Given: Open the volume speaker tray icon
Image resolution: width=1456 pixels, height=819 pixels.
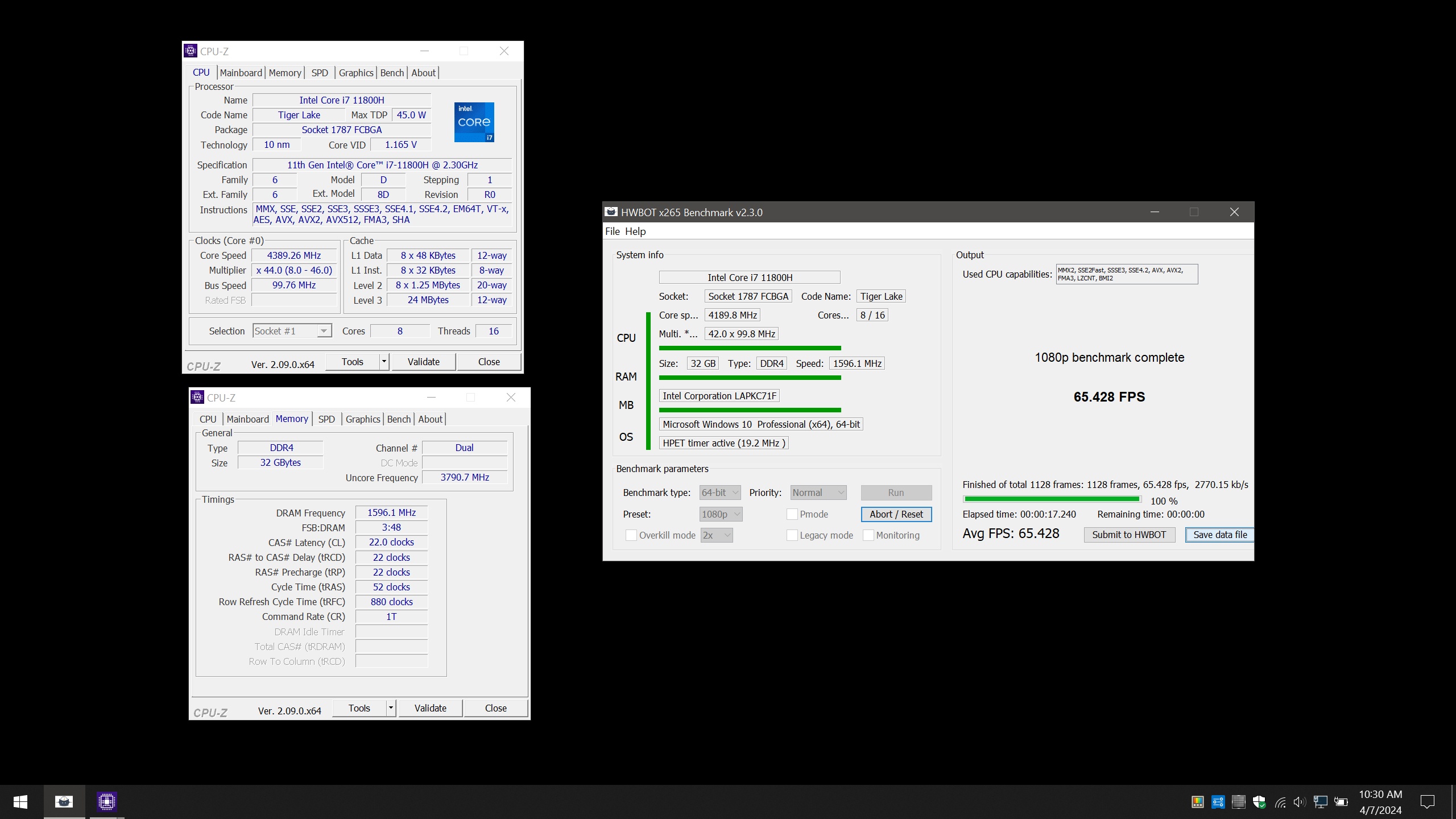Looking at the screenshot, I should [x=1300, y=802].
